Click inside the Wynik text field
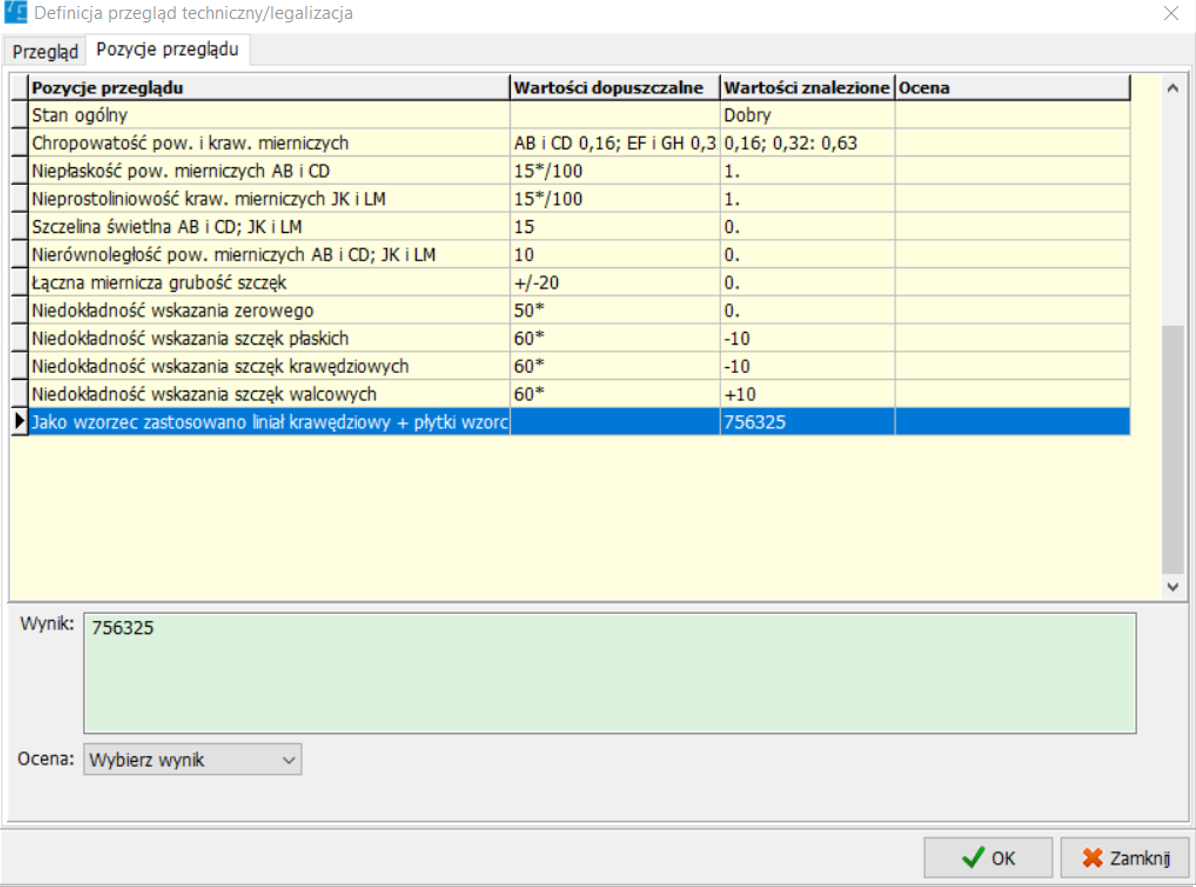 (609, 673)
